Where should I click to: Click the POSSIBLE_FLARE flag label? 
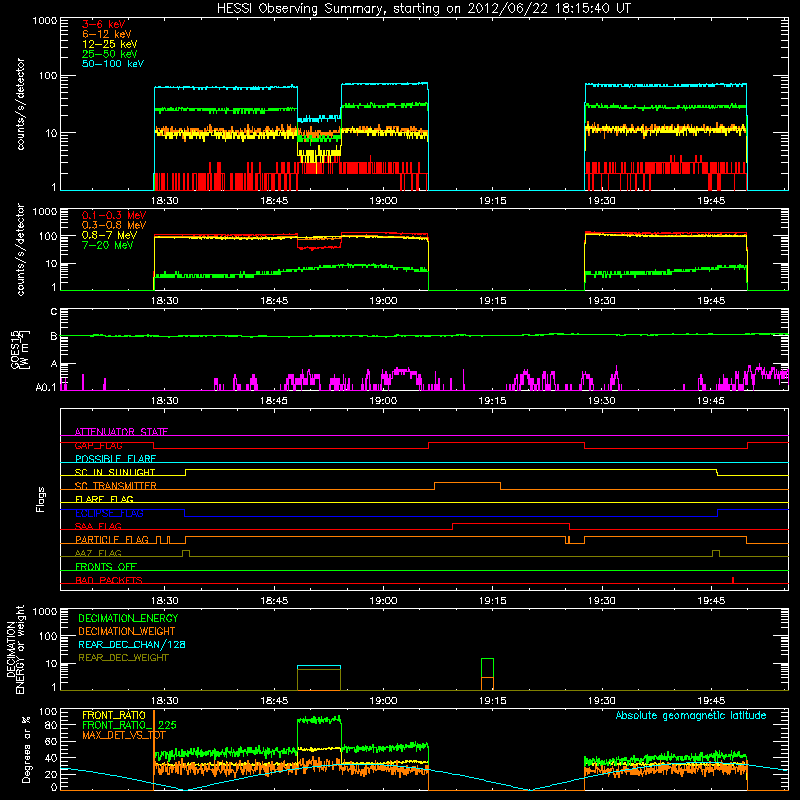(115, 459)
